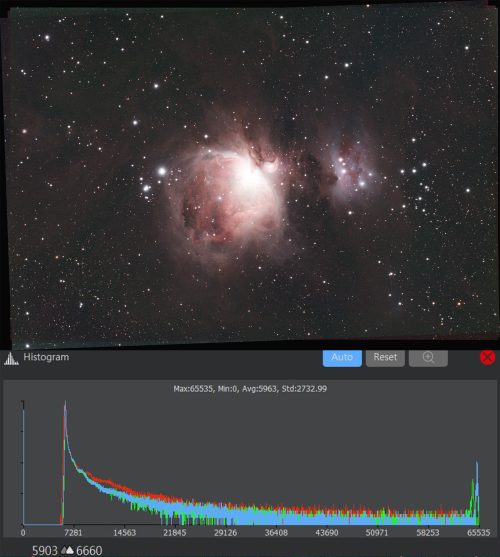Click the histogram stretch slider triangle handles
The height and width of the screenshot is (557, 500).
[67, 551]
